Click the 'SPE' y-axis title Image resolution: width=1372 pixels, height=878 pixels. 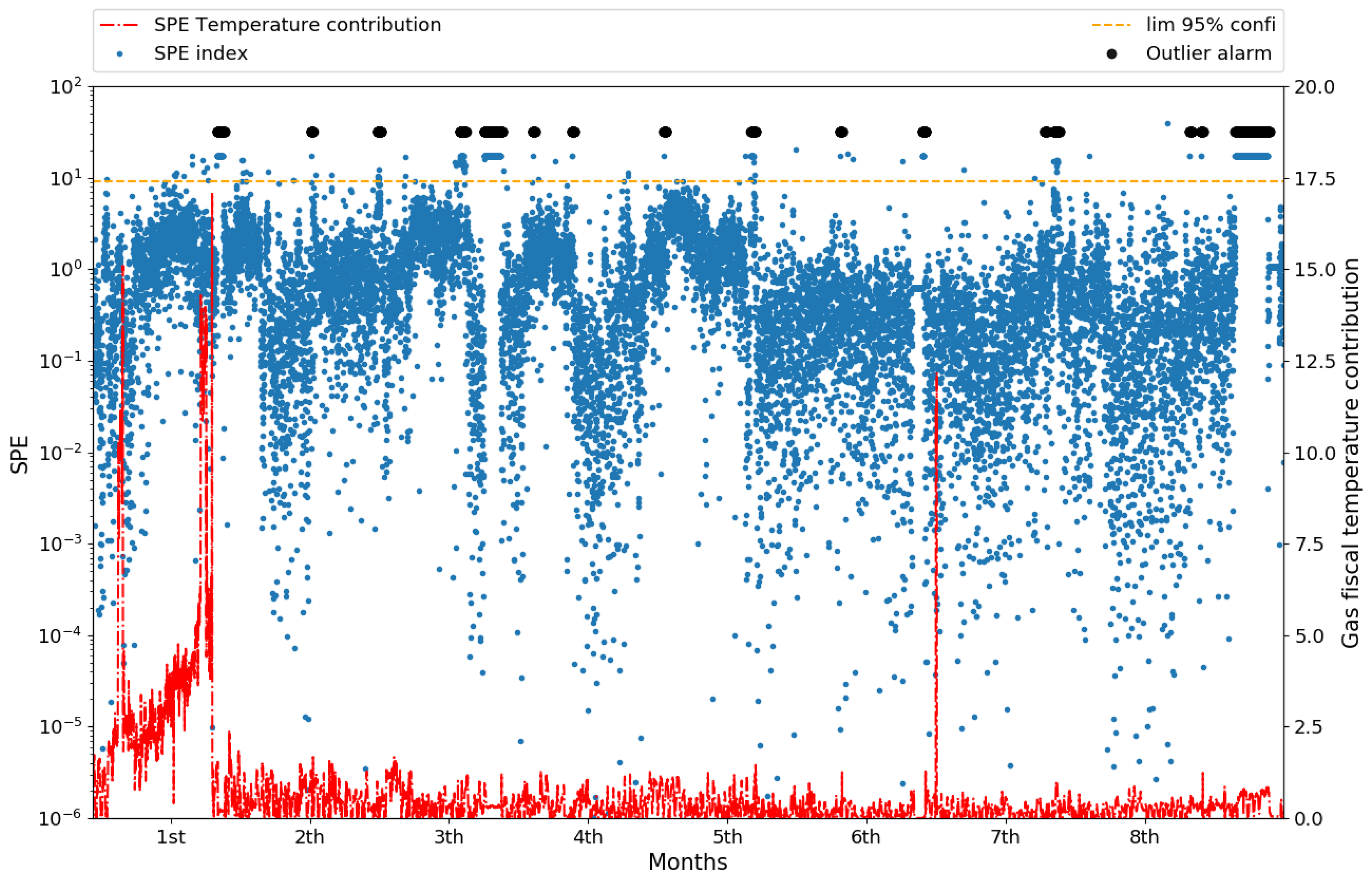[20, 454]
